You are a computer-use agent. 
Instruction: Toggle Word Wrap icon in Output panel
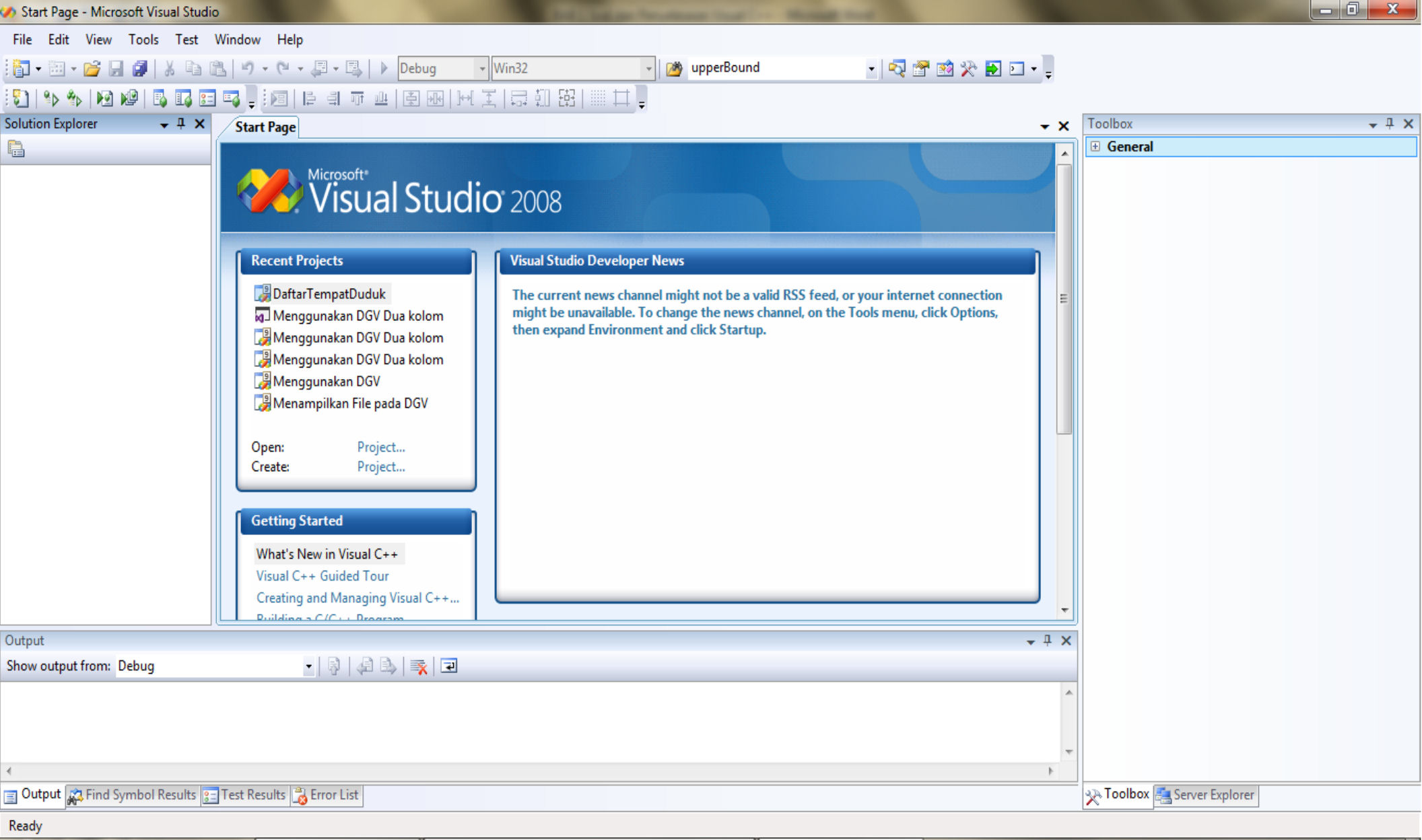448,666
